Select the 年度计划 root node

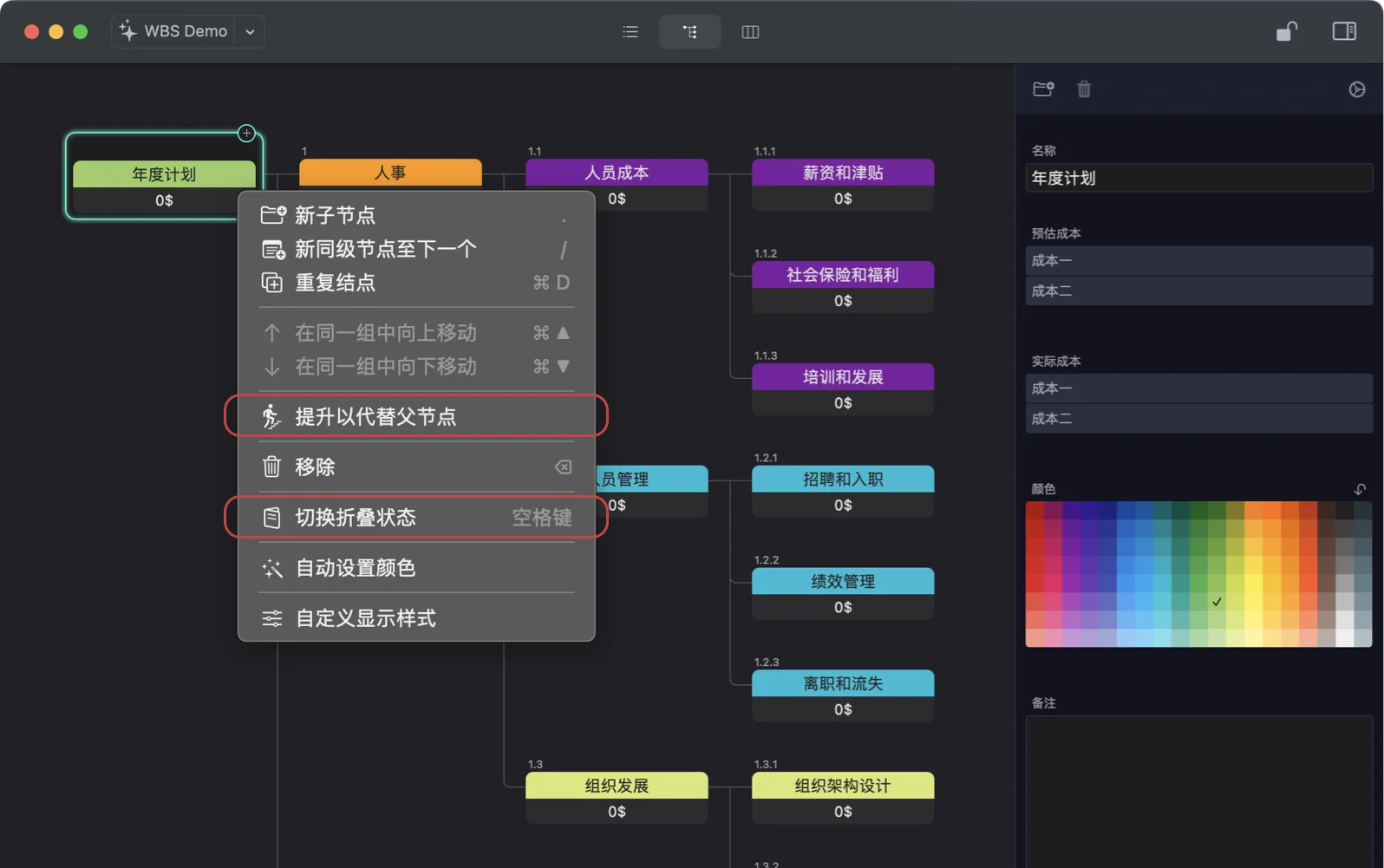click(x=164, y=173)
